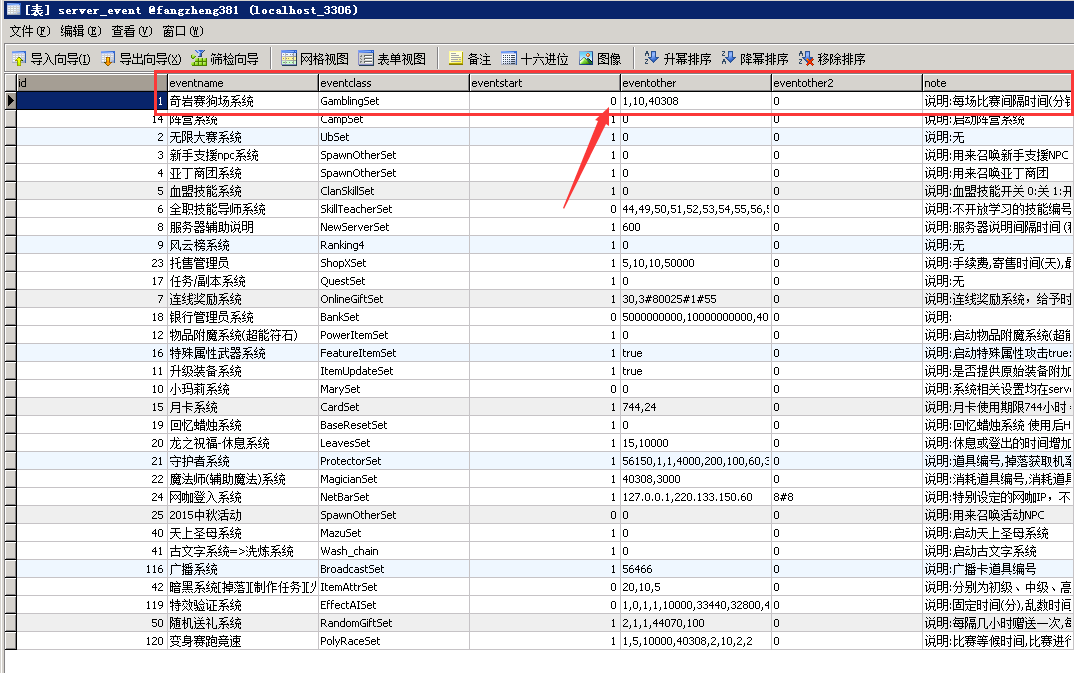Select eventother2 value 8#8
The height and width of the screenshot is (673, 1074).
click(x=846, y=497)
